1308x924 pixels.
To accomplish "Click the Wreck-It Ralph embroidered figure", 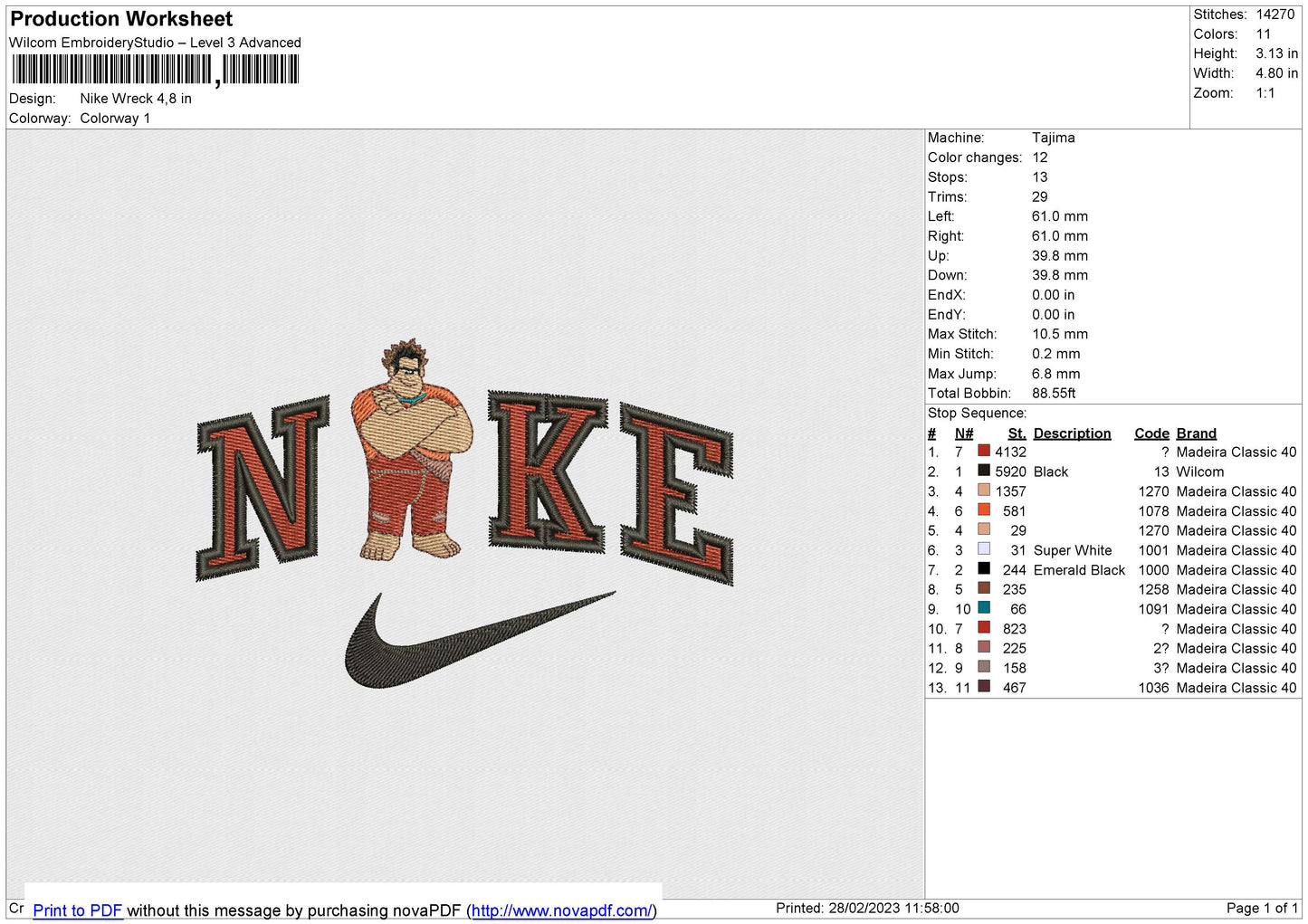I will pyautogui.click(x=412, y=450).
